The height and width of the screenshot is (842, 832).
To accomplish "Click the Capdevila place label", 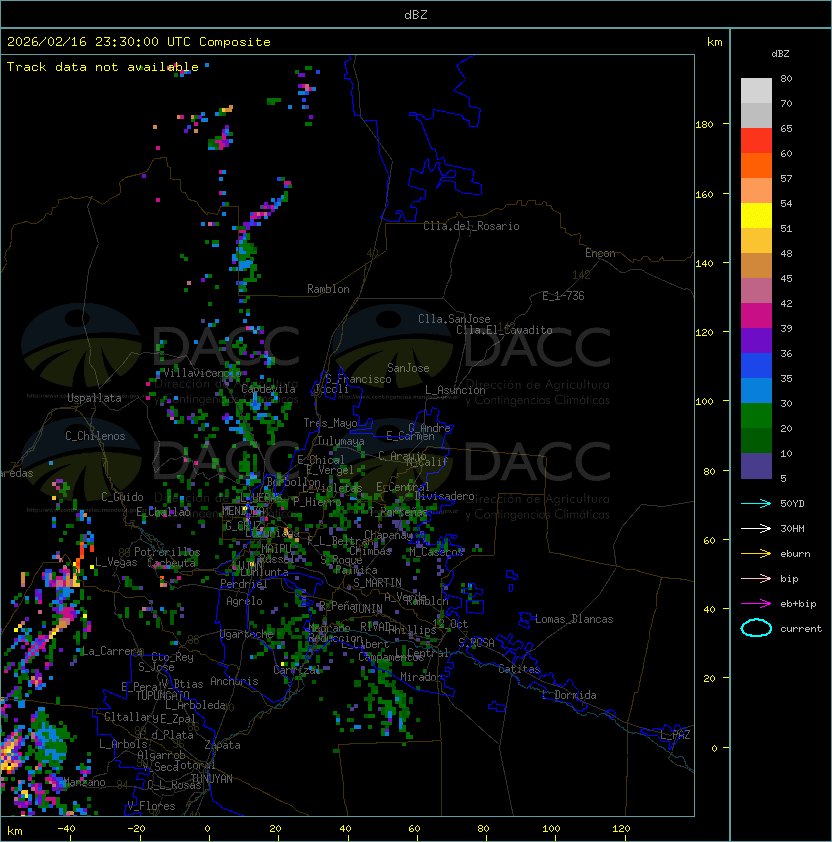I will click(x=268, y=388).
